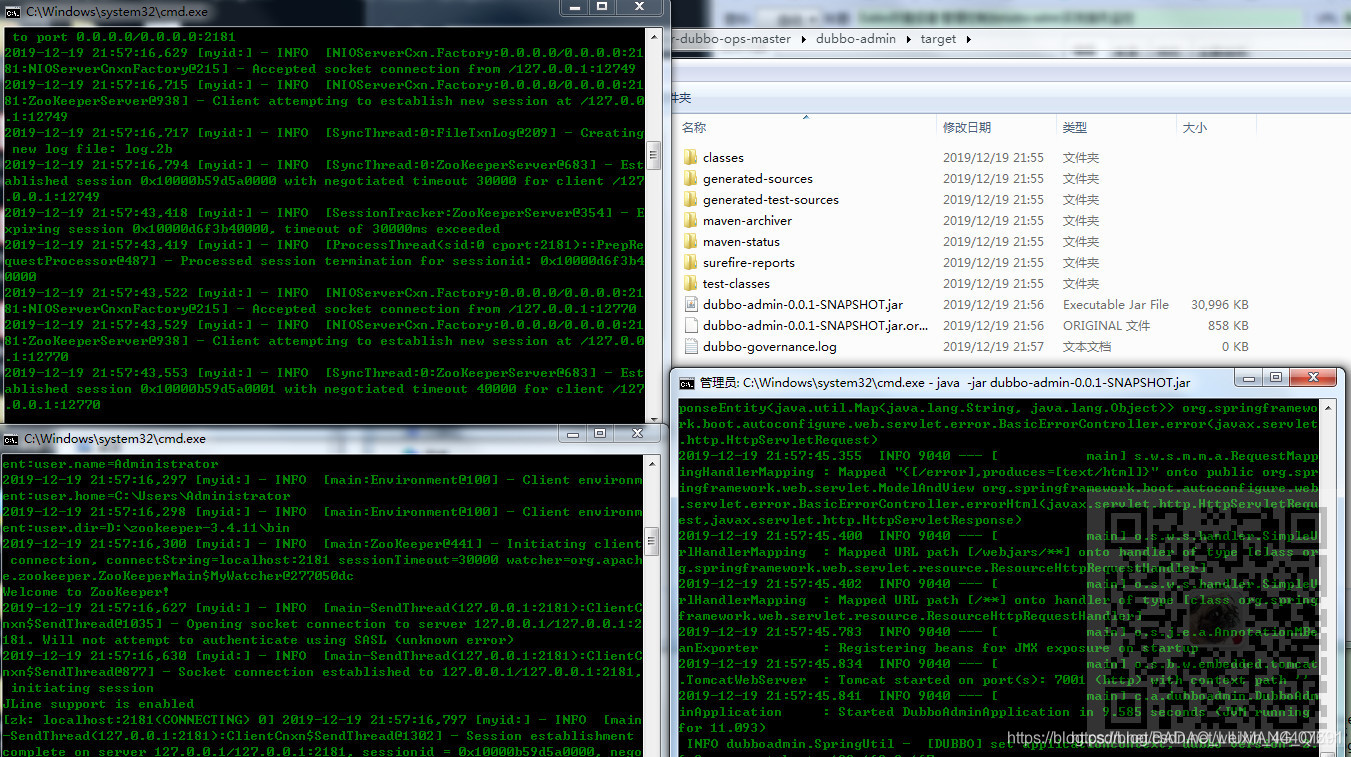Sort files by the 类型 column header
Image resolution: width=1351 pixels, height=757 pixels.
point(1075,128)
